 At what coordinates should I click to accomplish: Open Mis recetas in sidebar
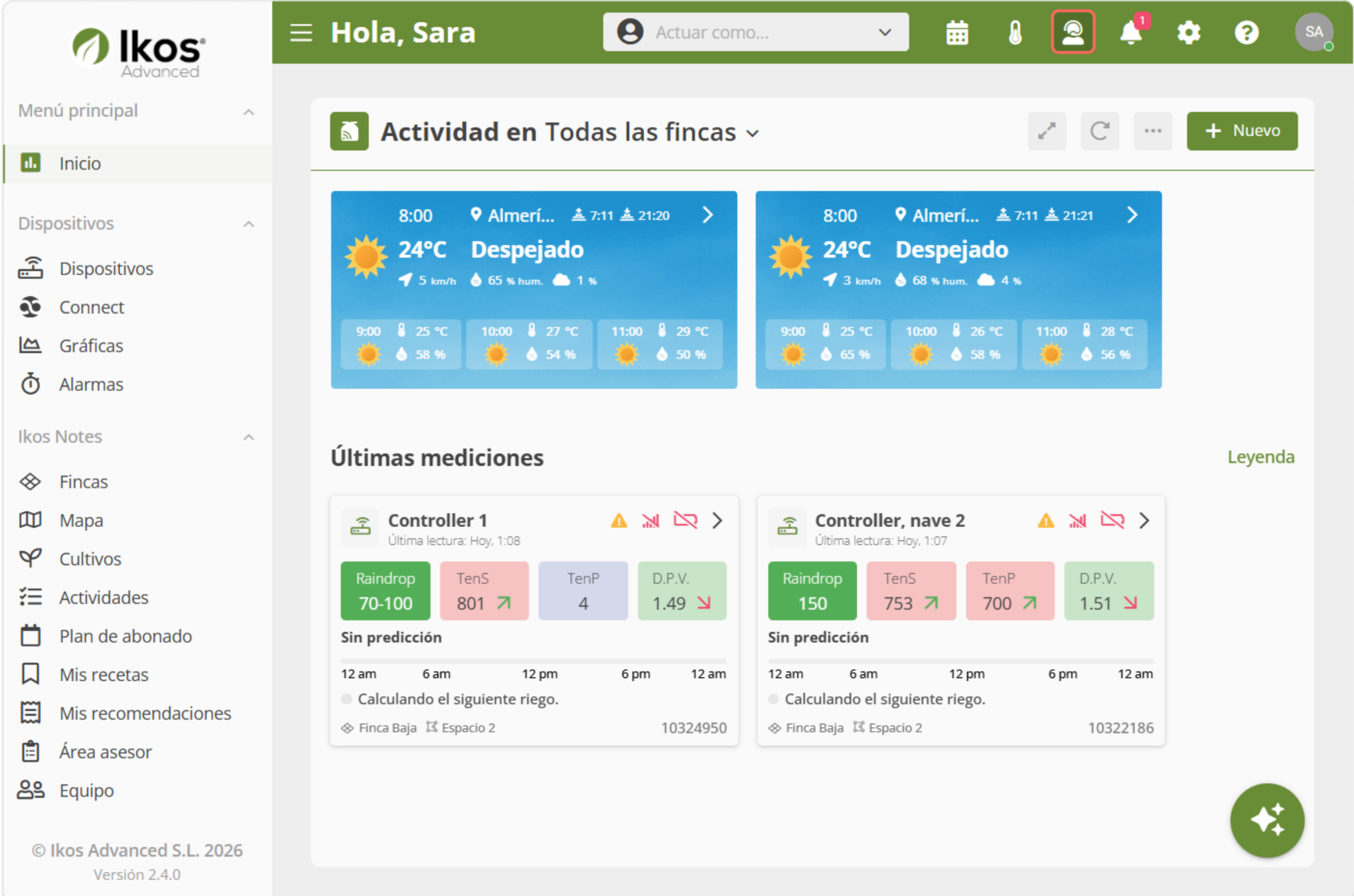click(x=138, y=675)
